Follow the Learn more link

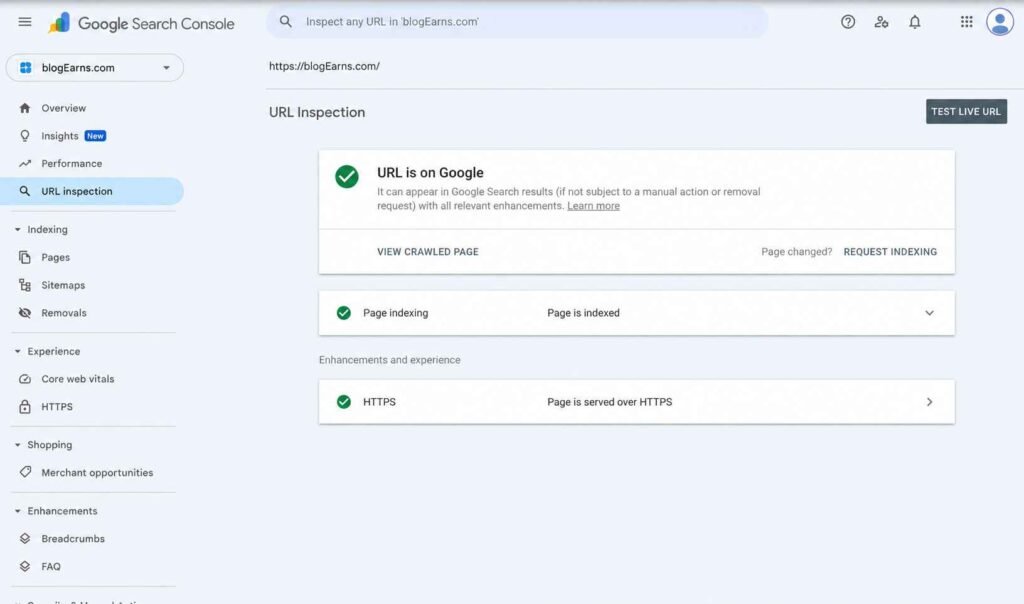[x=593, y=206]
